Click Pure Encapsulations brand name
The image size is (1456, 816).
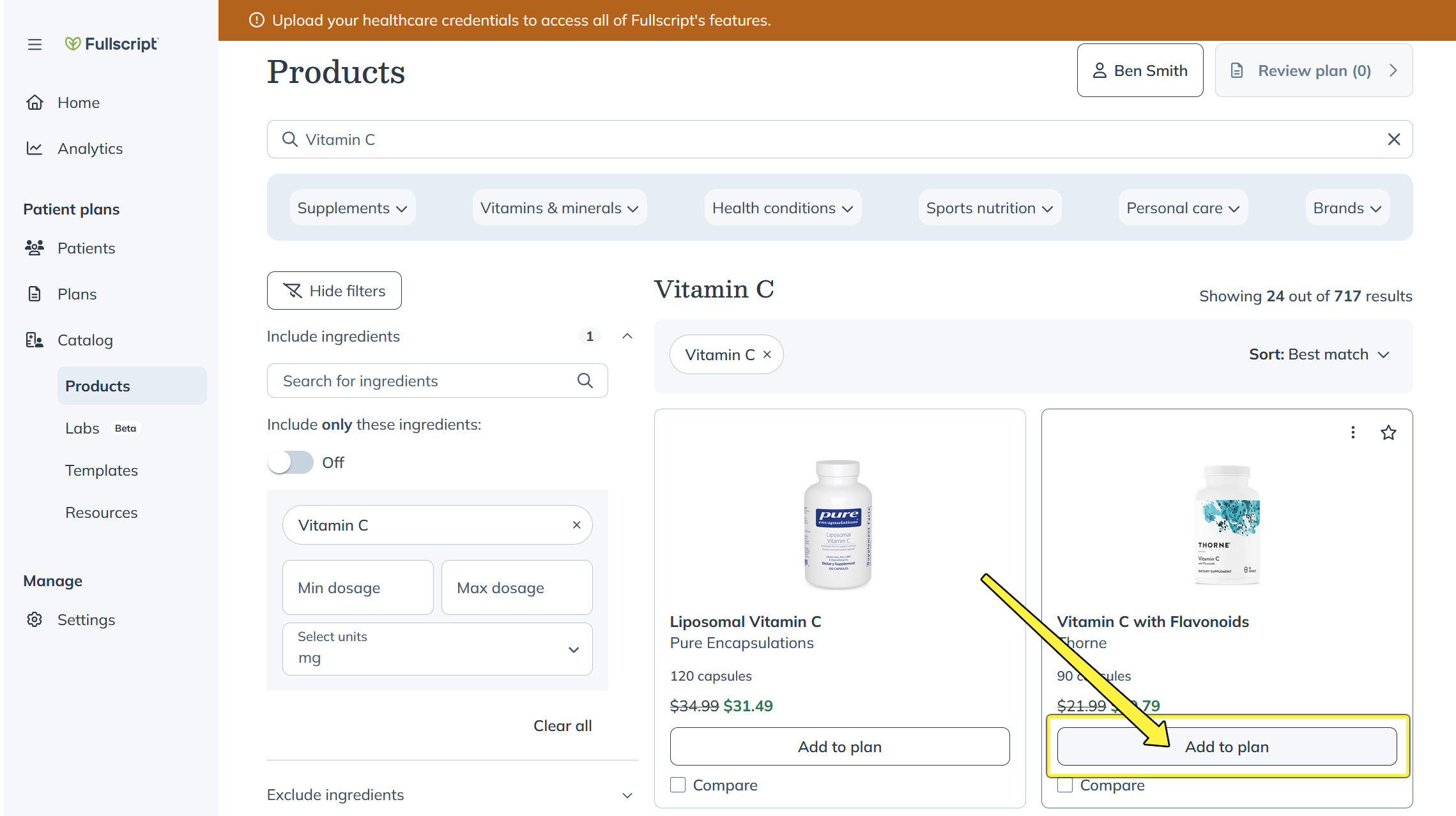pos(742,643)
